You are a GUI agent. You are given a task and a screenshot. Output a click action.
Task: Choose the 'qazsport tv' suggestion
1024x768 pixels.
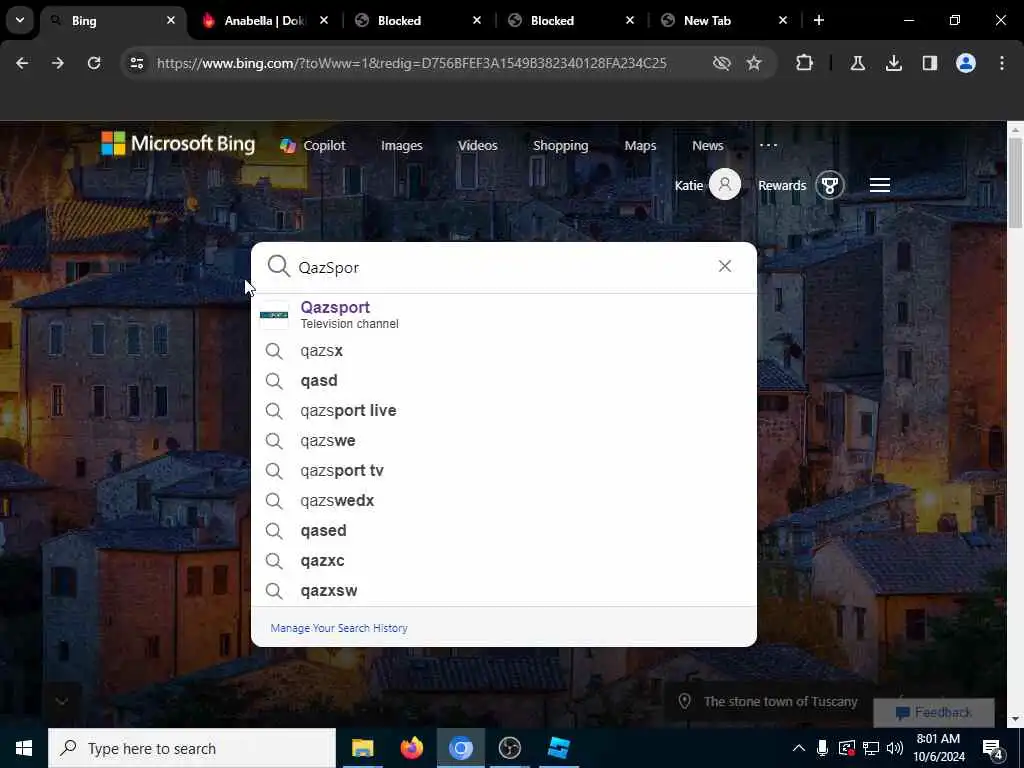504,471
